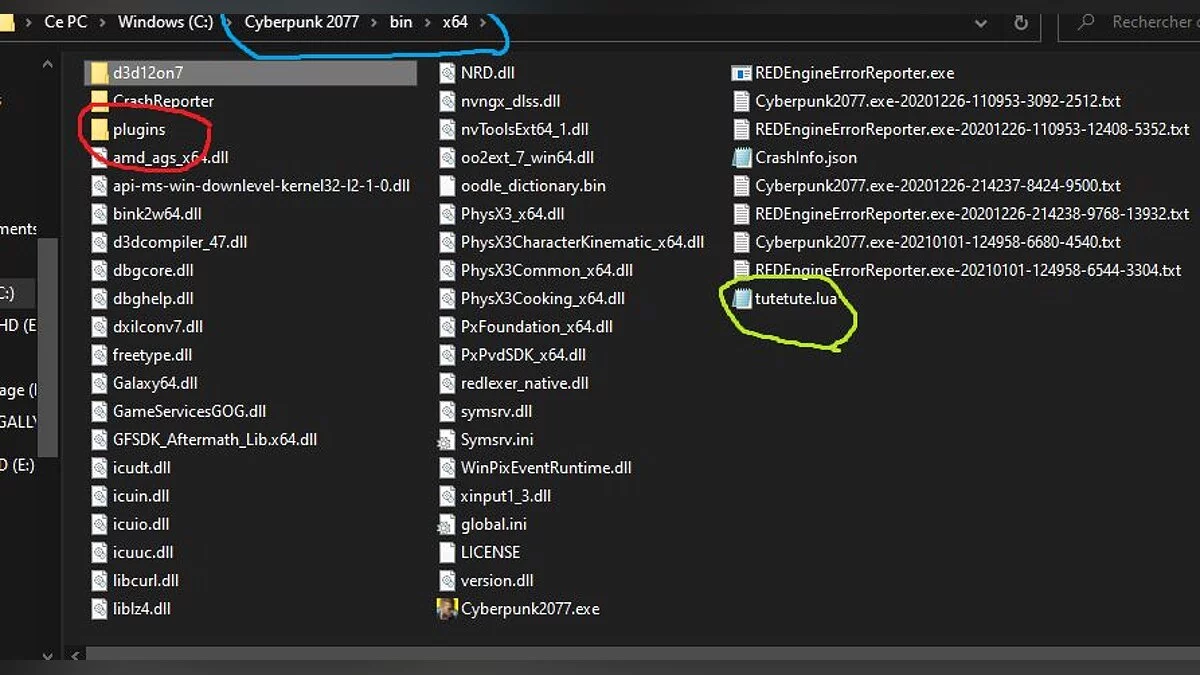Click the CrashInfo.json file icon
Image resolution: width=1200 pixels, height=675 pixels.
[741, 157]
